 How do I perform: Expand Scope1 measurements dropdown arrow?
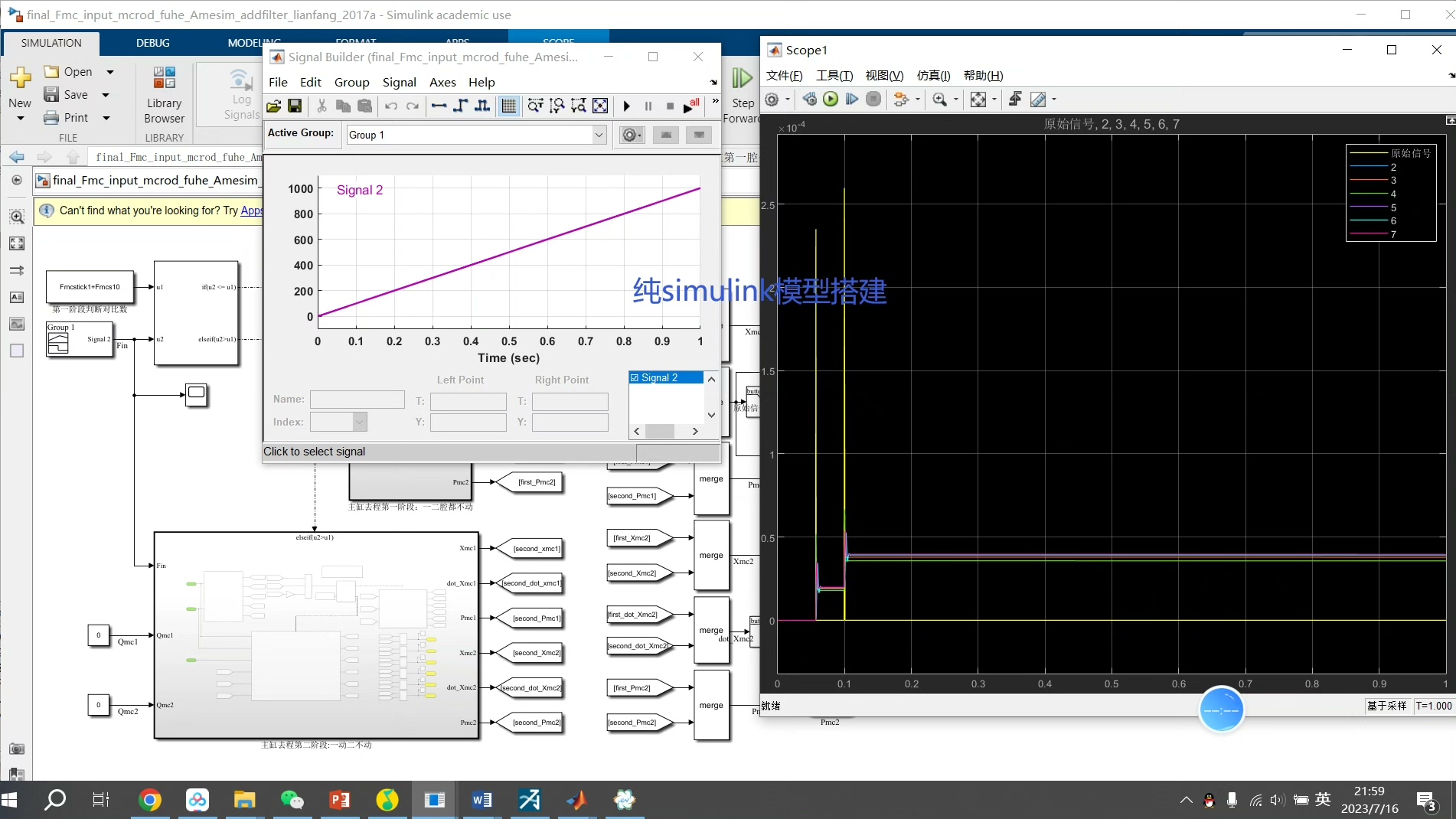[x=1054, y=100]
